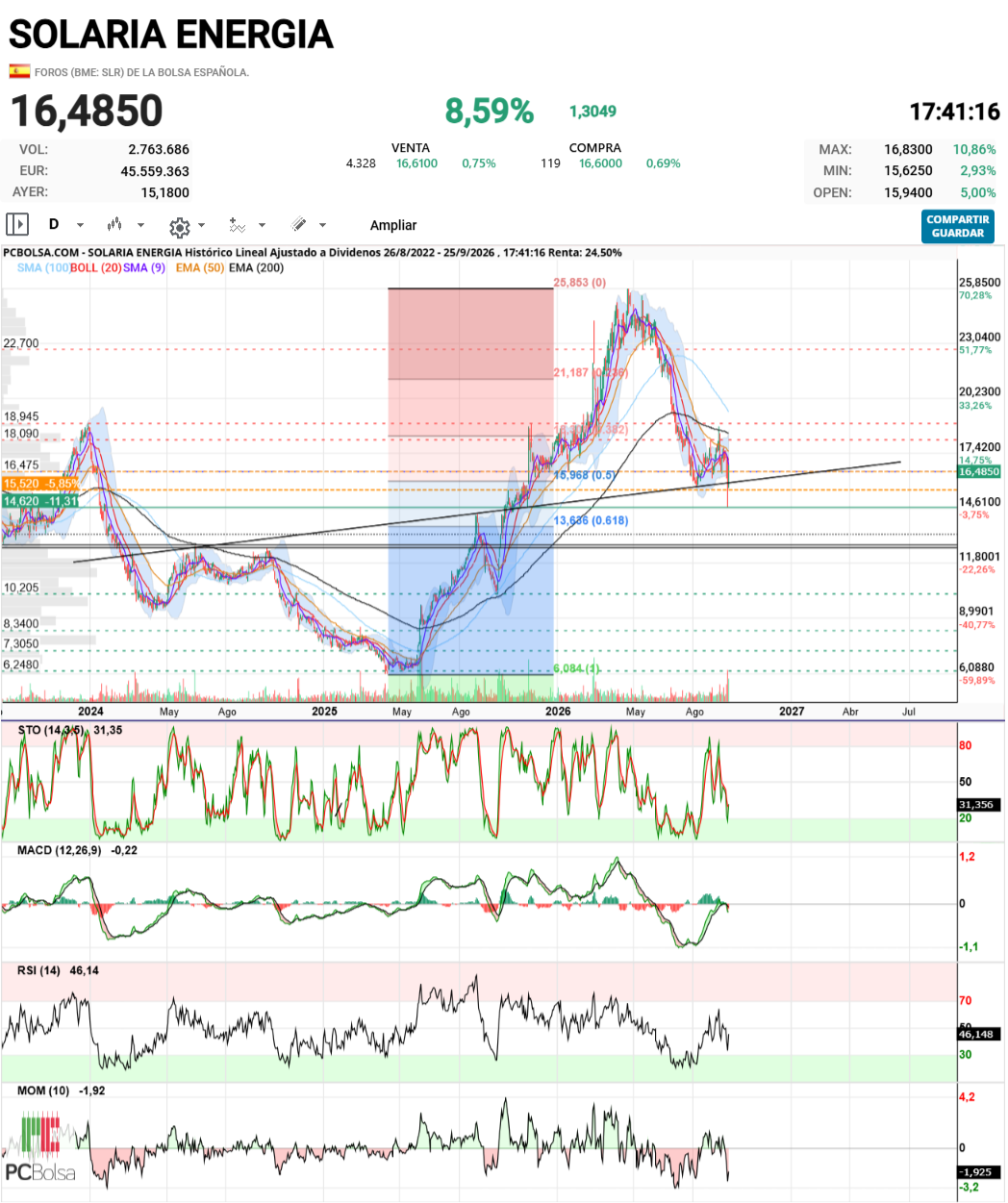Click the Fibonacci 25,853 (0) level label
The image size is (1008, 1203).
point(580,283)
